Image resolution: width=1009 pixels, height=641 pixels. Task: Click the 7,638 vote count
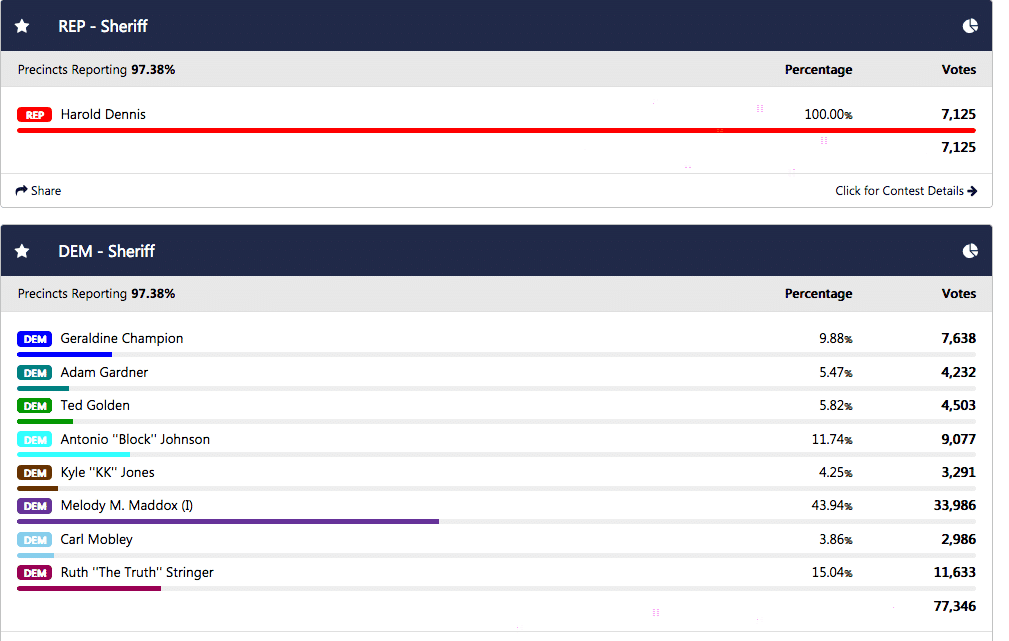pos(958,339)
